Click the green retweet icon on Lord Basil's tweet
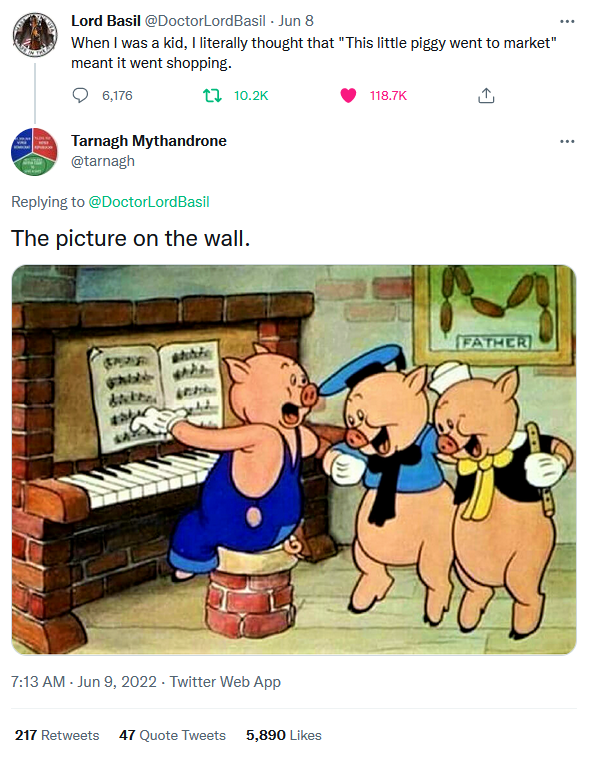Viewport: 590px width, 757px height. [212, 96]
